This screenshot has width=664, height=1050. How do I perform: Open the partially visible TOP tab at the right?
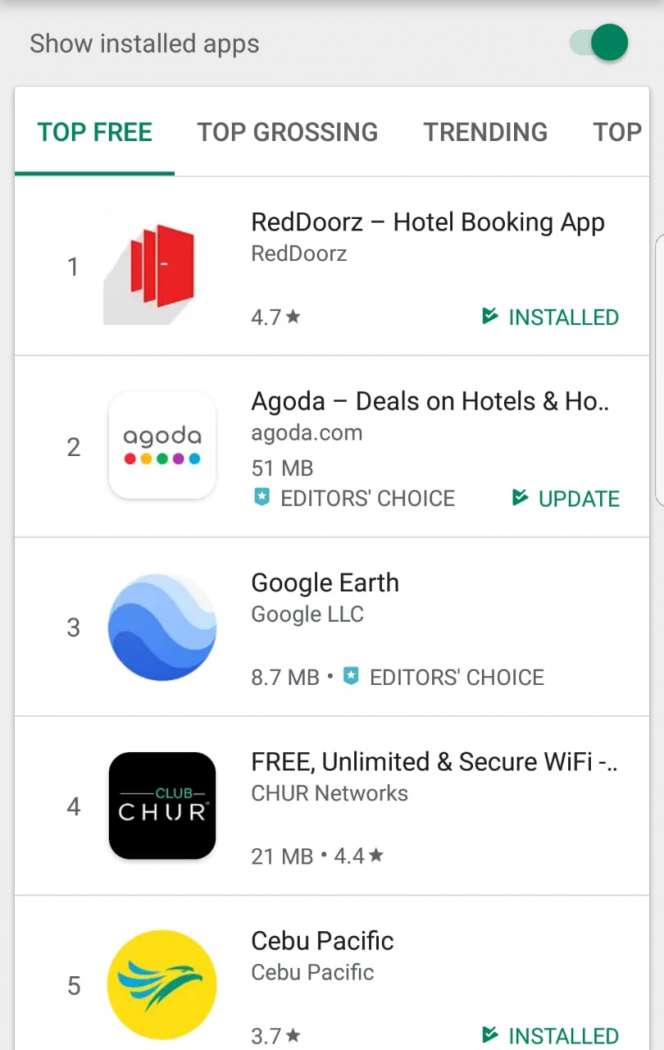tap(617, 132)
